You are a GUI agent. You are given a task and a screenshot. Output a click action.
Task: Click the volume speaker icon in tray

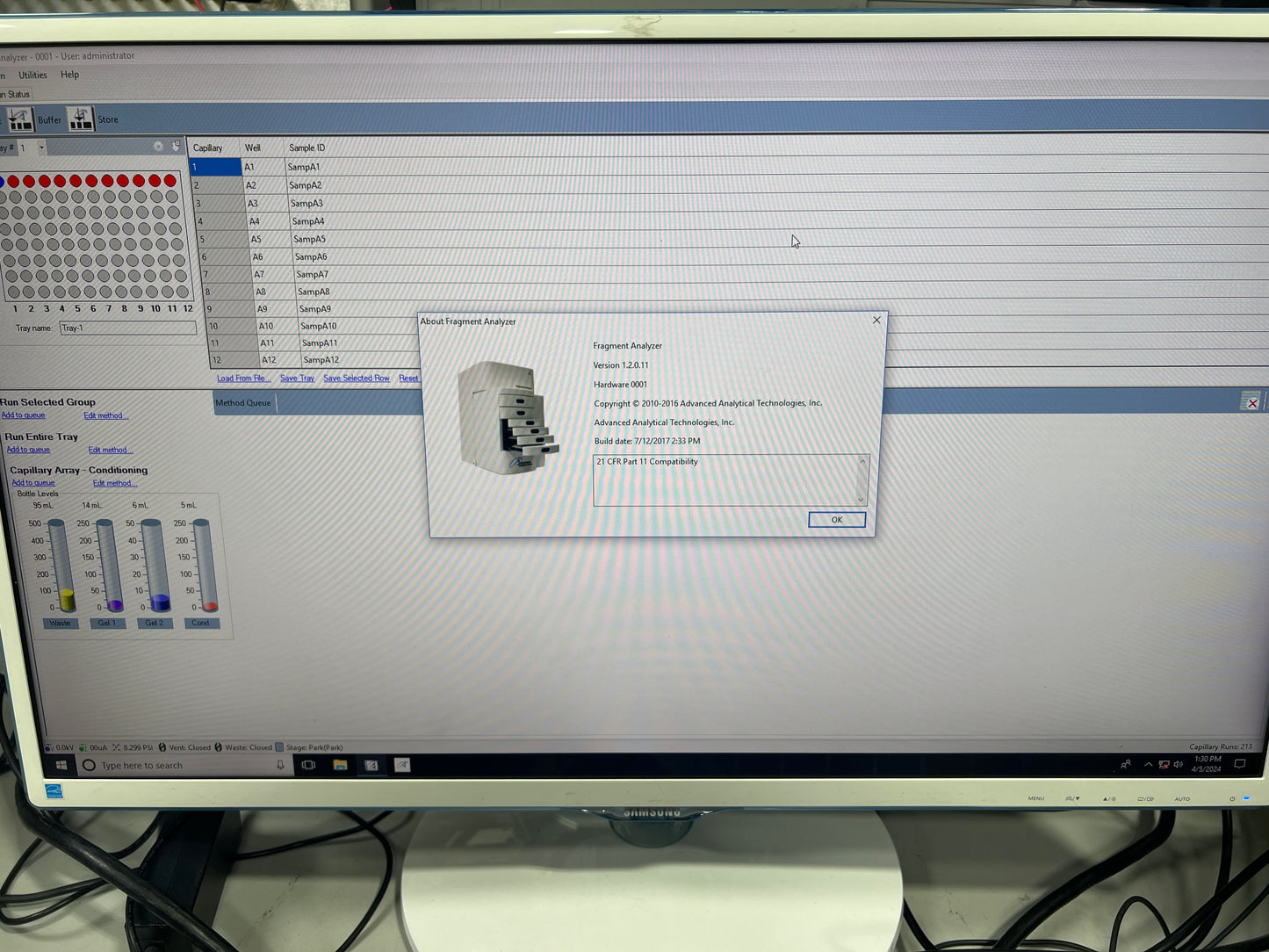click(1178, 765)
